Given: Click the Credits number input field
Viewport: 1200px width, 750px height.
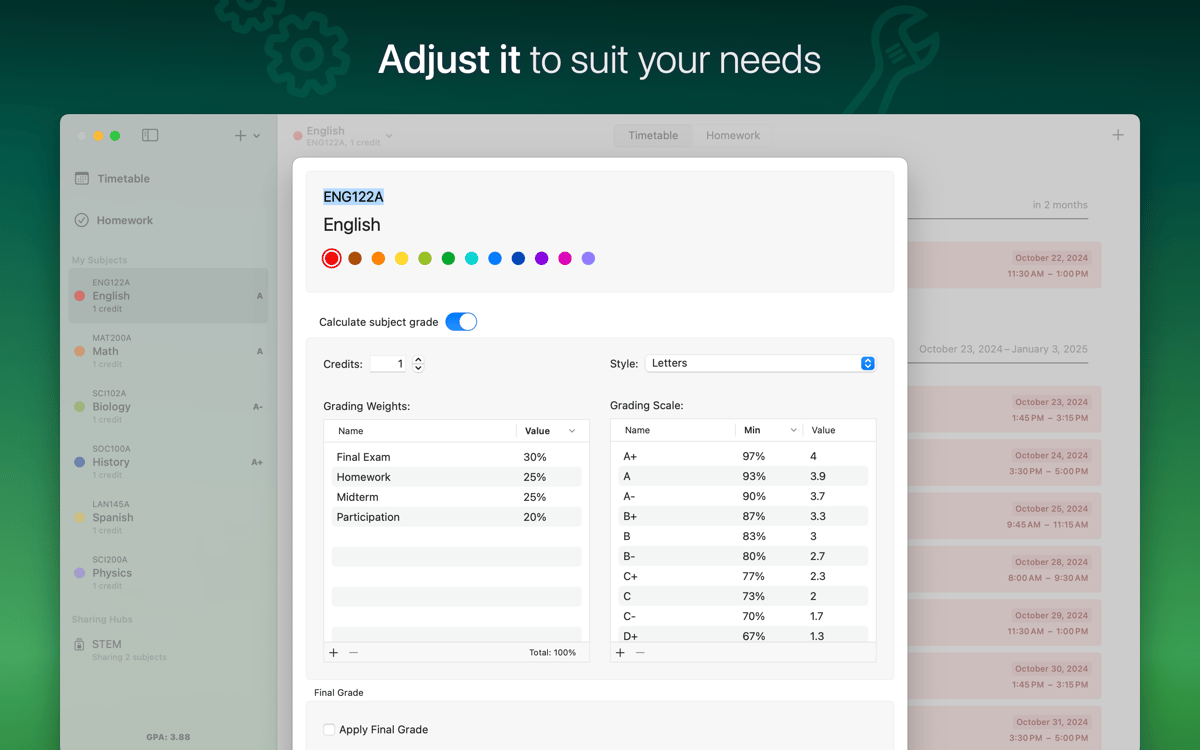Looking at the screenshot, I should point(390,364).
